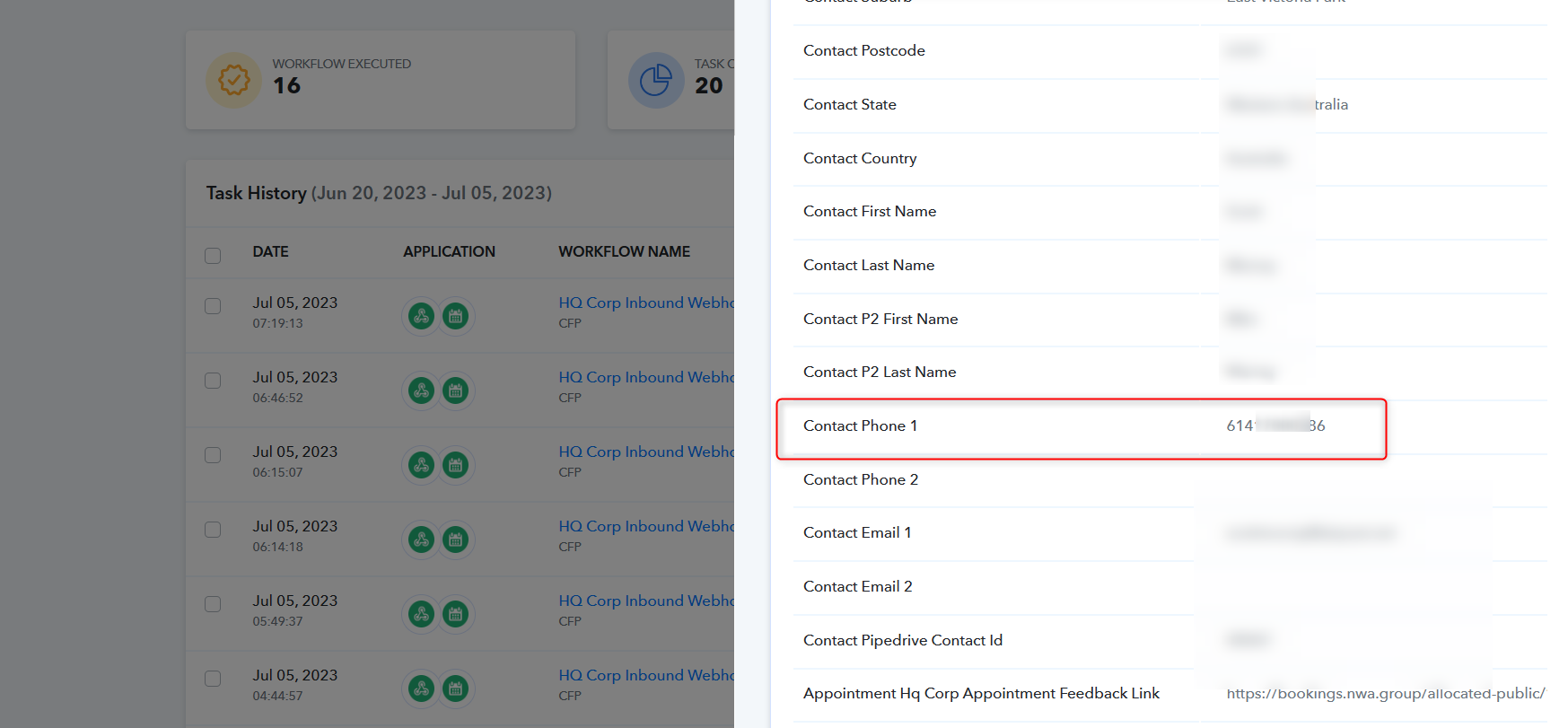Click the Contact First Name label
This screenshot has width=1568, height=728.
point(870,212)
